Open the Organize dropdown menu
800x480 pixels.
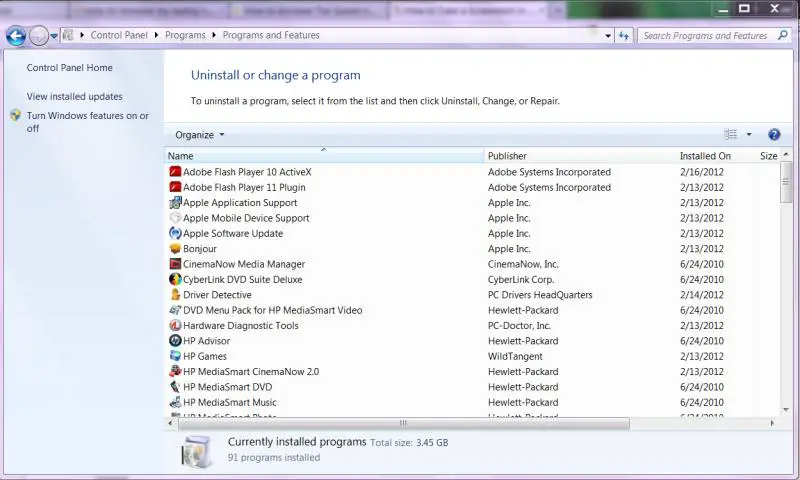tap(199, 135)
